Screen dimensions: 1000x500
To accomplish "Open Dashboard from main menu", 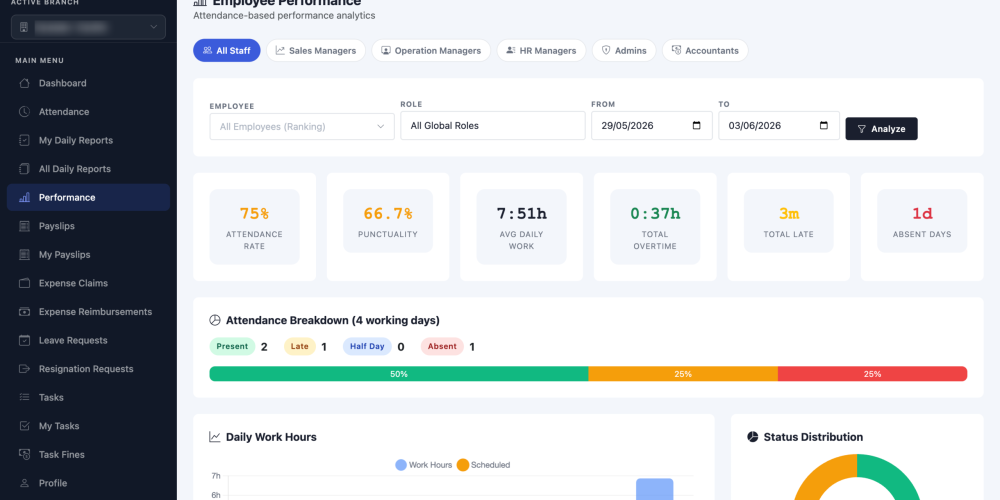I will (88, 84).
